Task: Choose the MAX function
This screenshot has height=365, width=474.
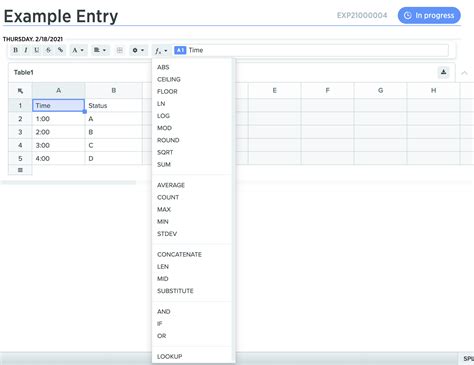Action: tap(164, 209)
